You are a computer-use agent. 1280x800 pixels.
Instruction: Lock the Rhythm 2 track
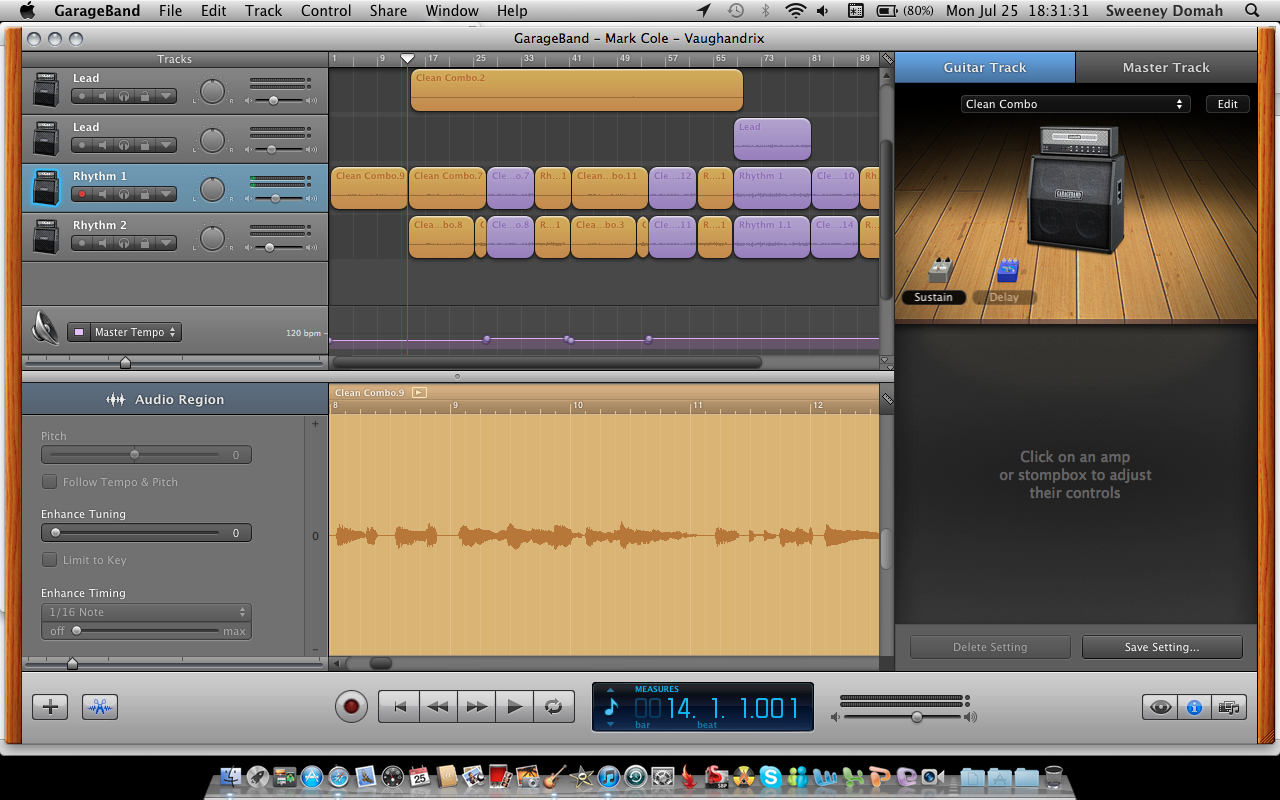tap(145, 243)
